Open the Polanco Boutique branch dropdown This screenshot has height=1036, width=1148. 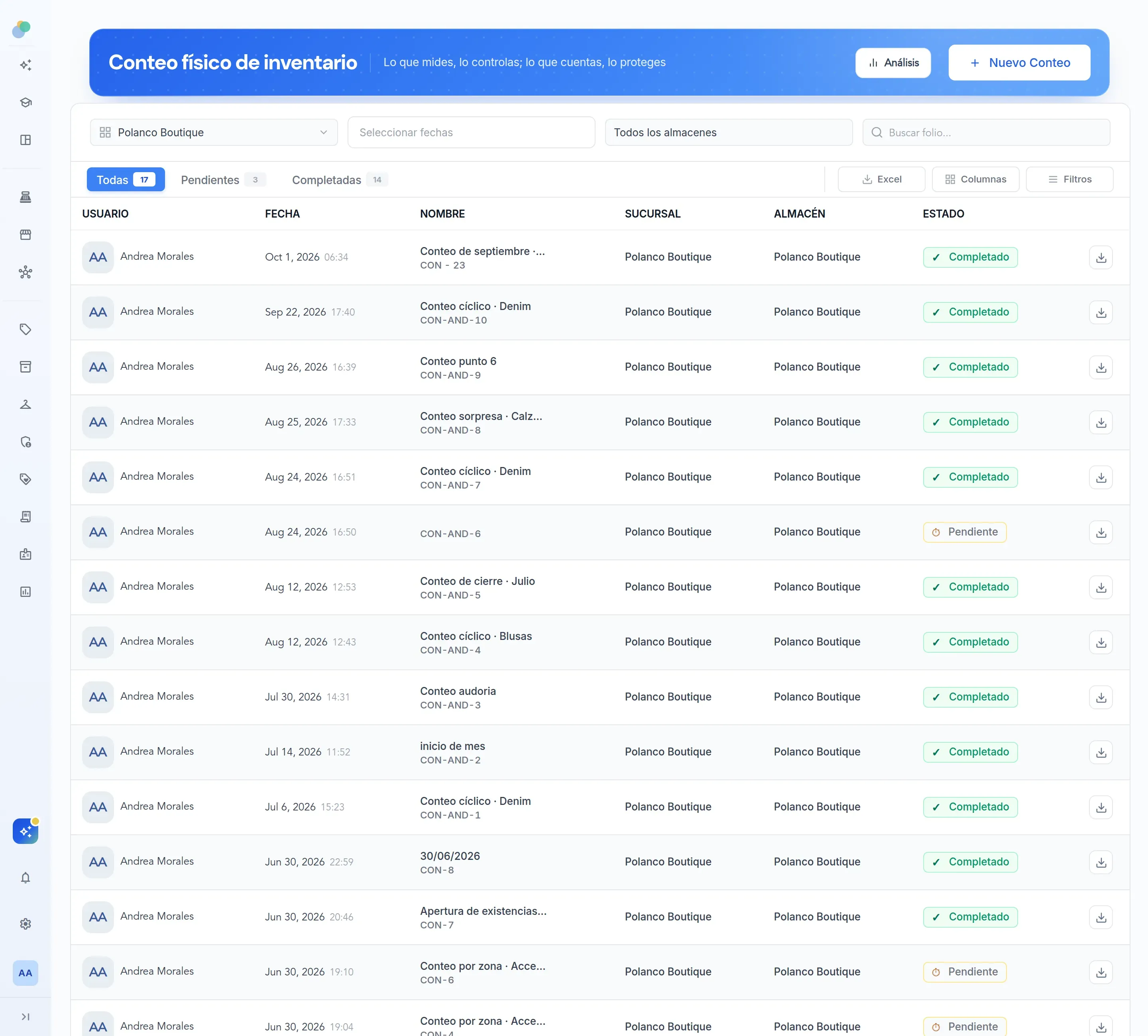pyautogui.click(x=214, y=132)
